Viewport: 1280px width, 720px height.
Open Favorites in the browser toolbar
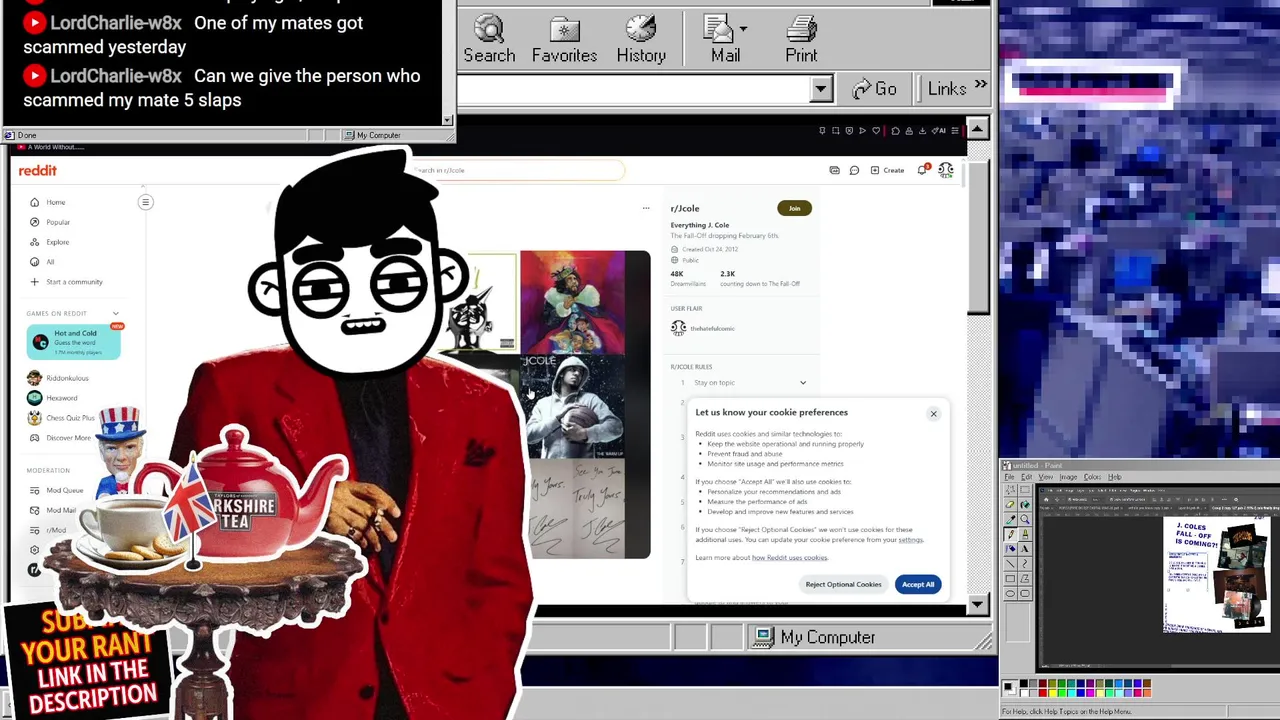(564, 39)
